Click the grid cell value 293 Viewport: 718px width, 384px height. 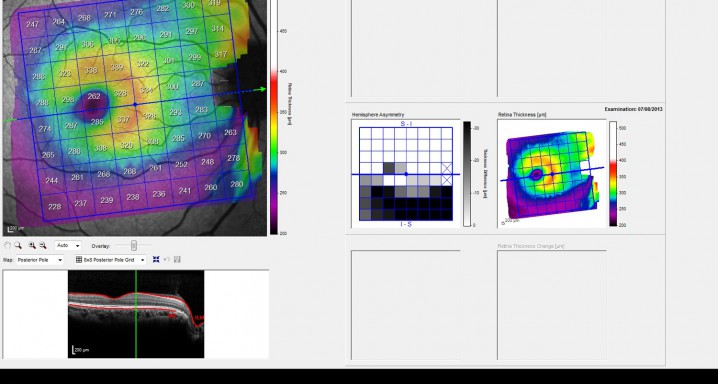coord(175,112)
